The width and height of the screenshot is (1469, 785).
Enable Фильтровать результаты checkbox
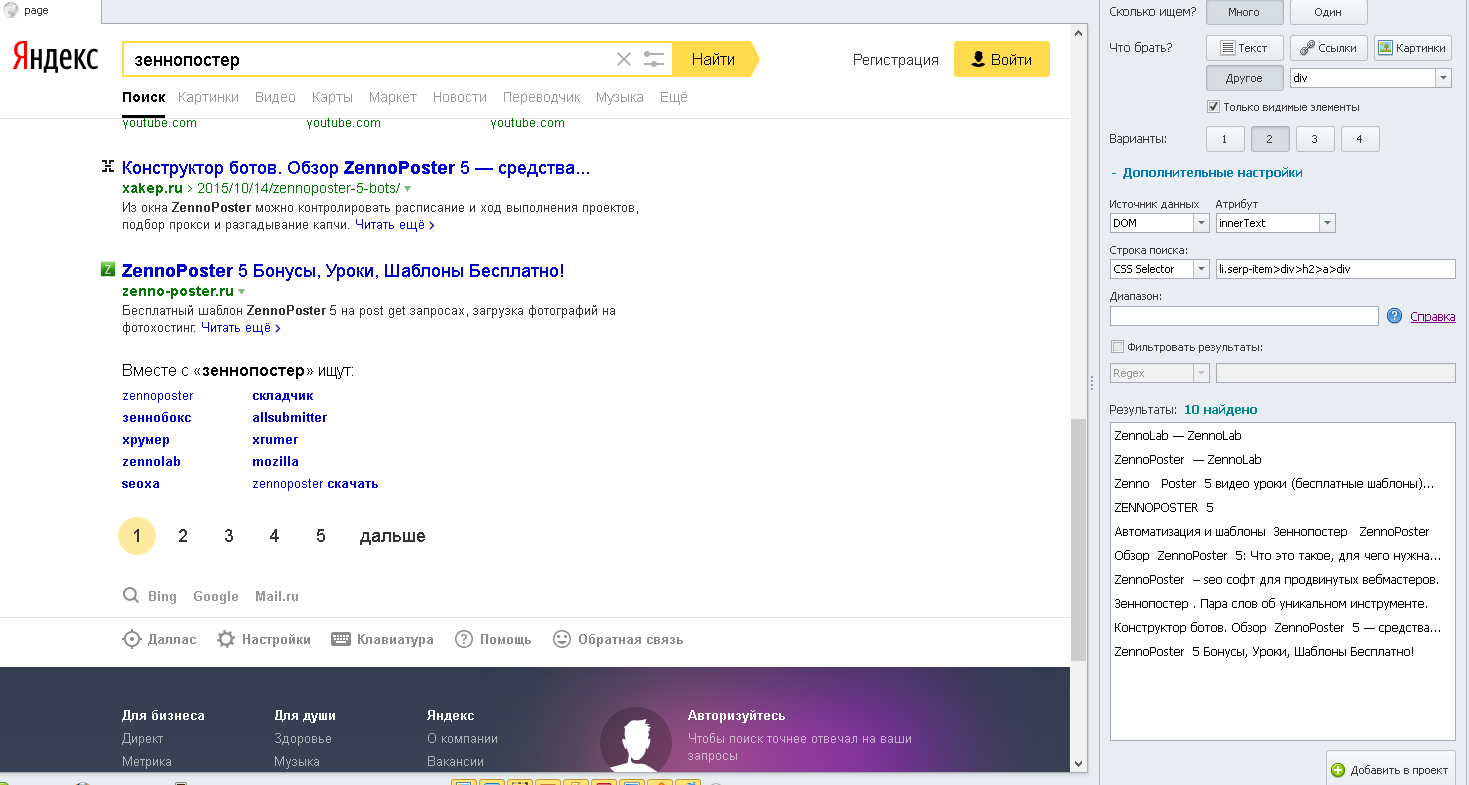(1117, 347)
